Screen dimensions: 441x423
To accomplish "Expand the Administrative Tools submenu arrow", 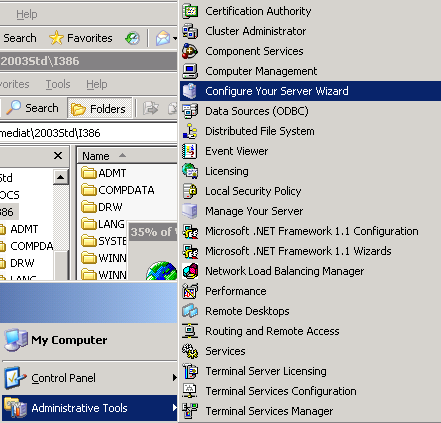I will tap(174, 408).
